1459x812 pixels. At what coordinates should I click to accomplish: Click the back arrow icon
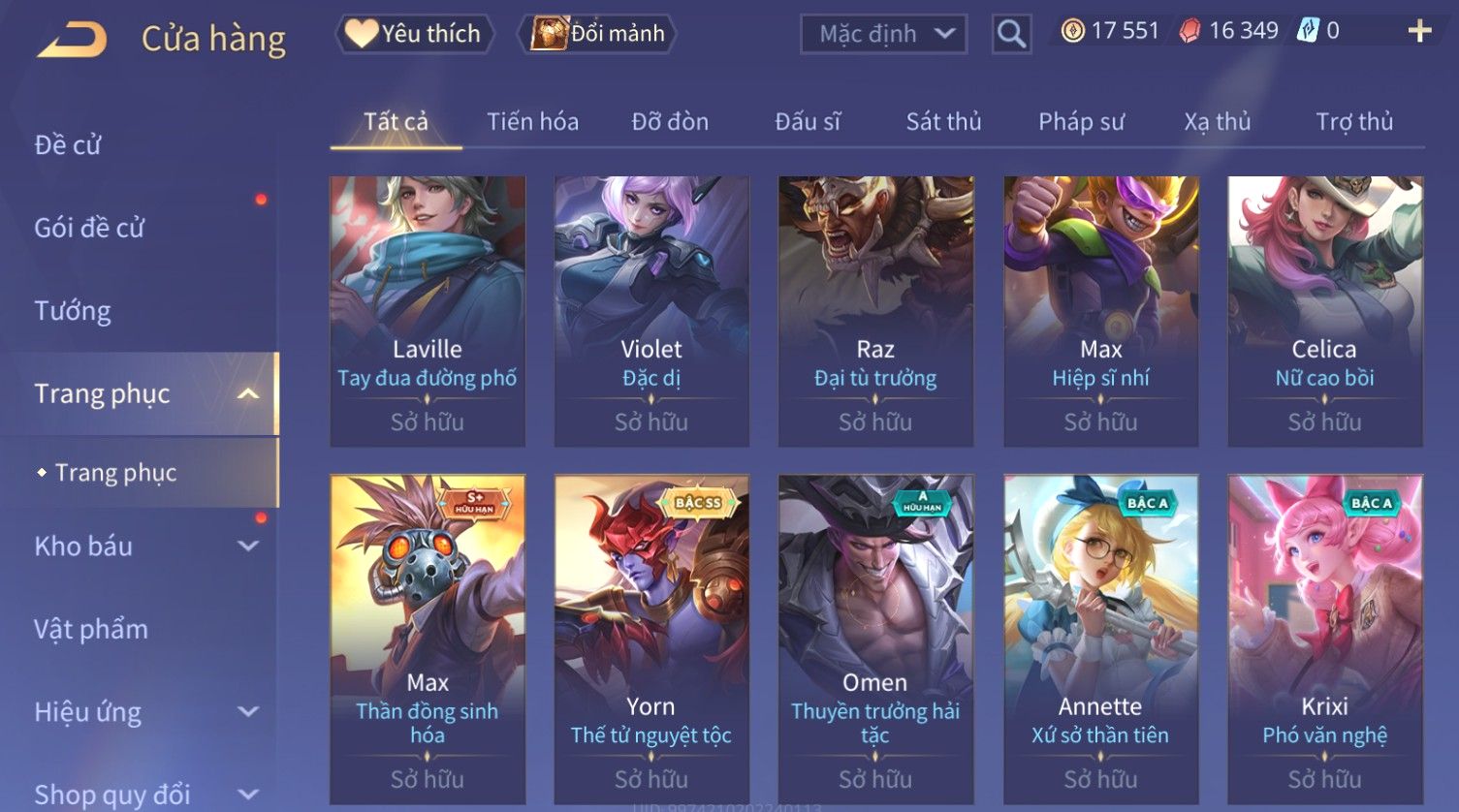(x=72, y=40)
